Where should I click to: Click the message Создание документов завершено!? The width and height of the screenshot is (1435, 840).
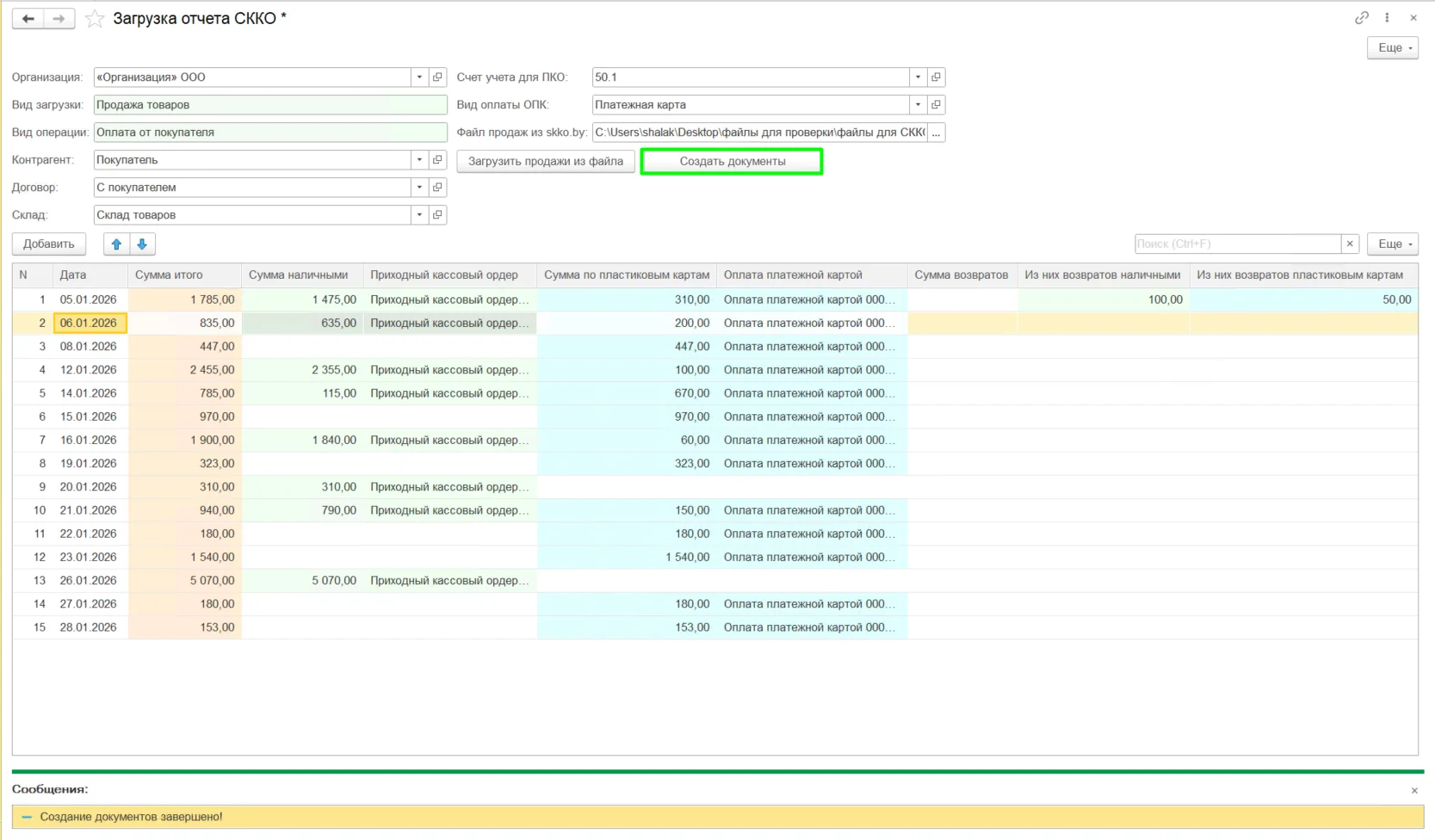point(131,817)
